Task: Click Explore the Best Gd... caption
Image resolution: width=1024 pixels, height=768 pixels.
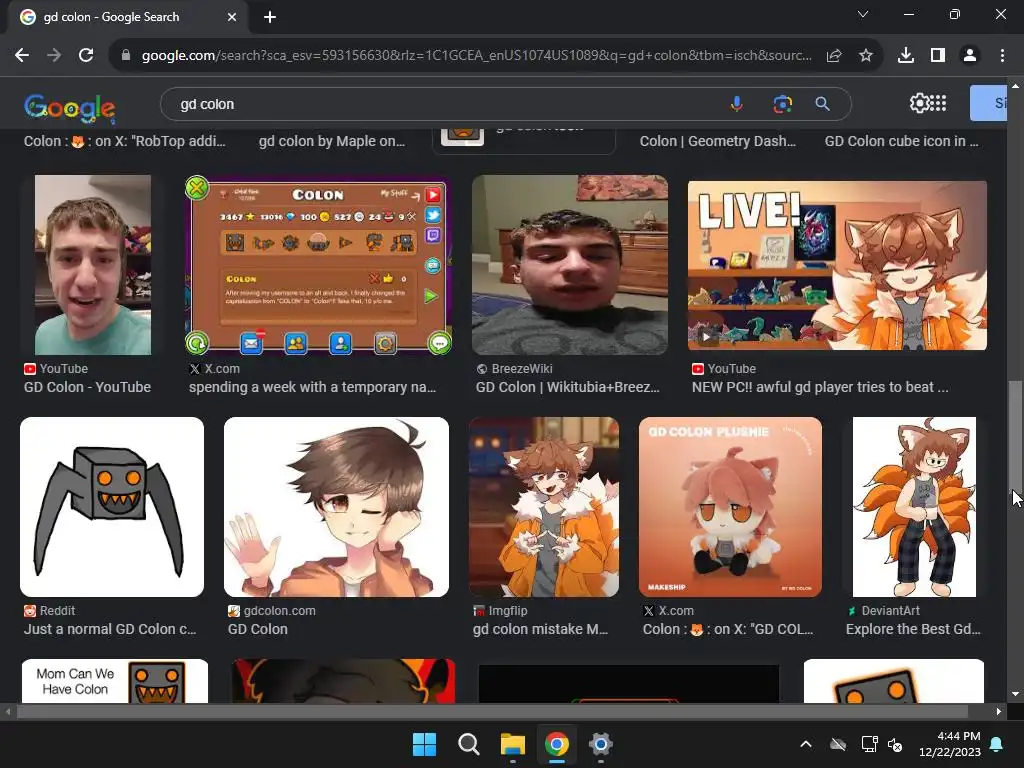Action: (913, 630)
